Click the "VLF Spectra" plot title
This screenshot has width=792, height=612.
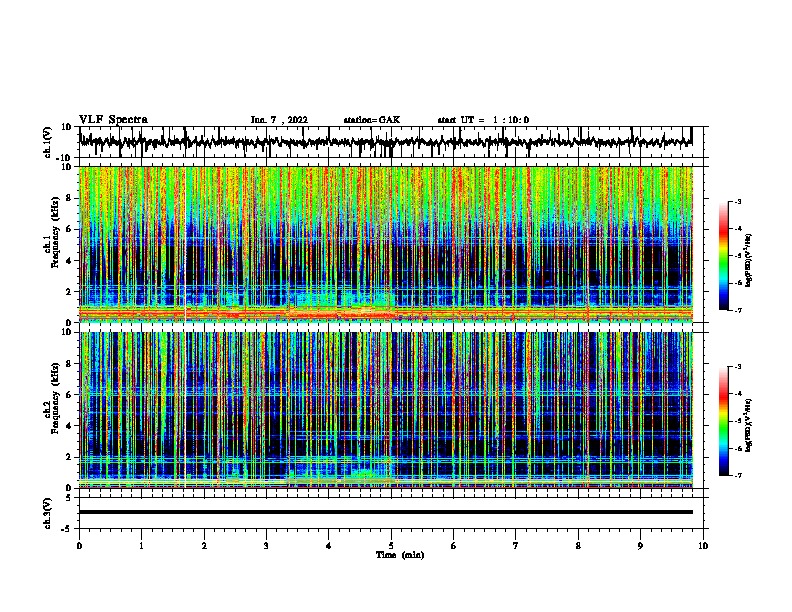[113, 120]
